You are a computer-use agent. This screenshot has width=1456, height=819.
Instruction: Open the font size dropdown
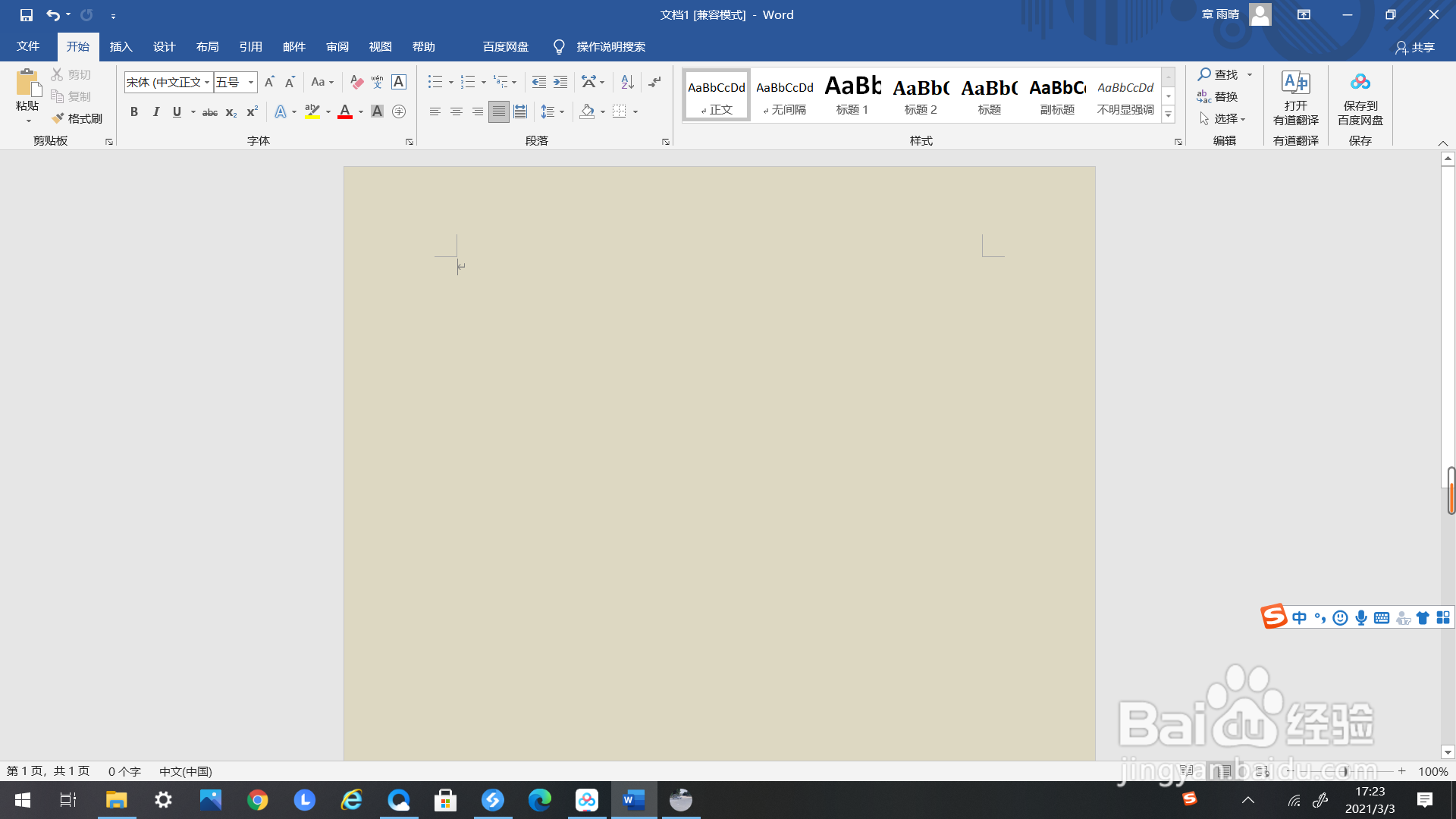tap(251, 82)
